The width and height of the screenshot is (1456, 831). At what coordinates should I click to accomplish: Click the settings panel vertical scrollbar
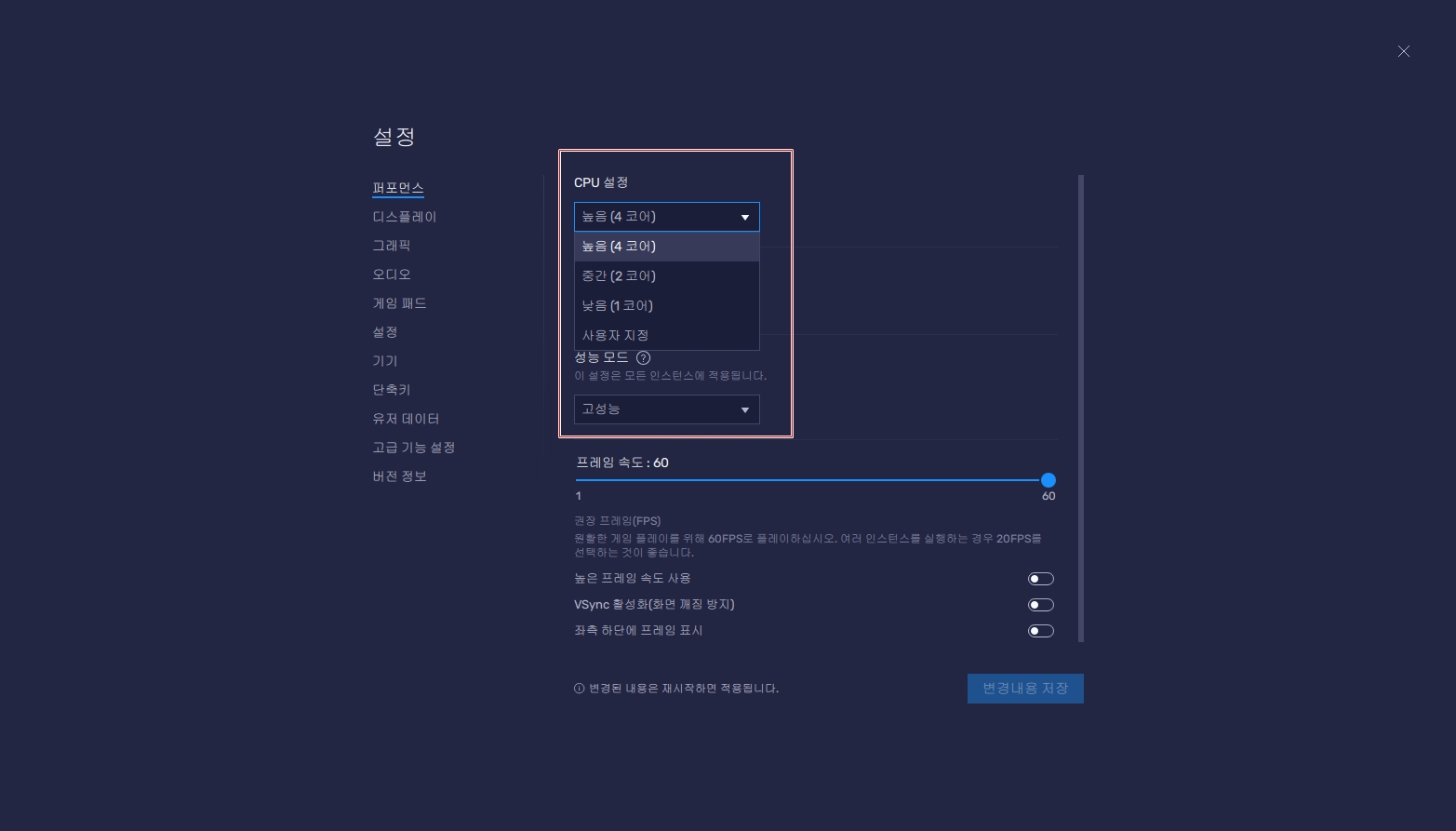pyautogui.click(x=1081, y=408)
